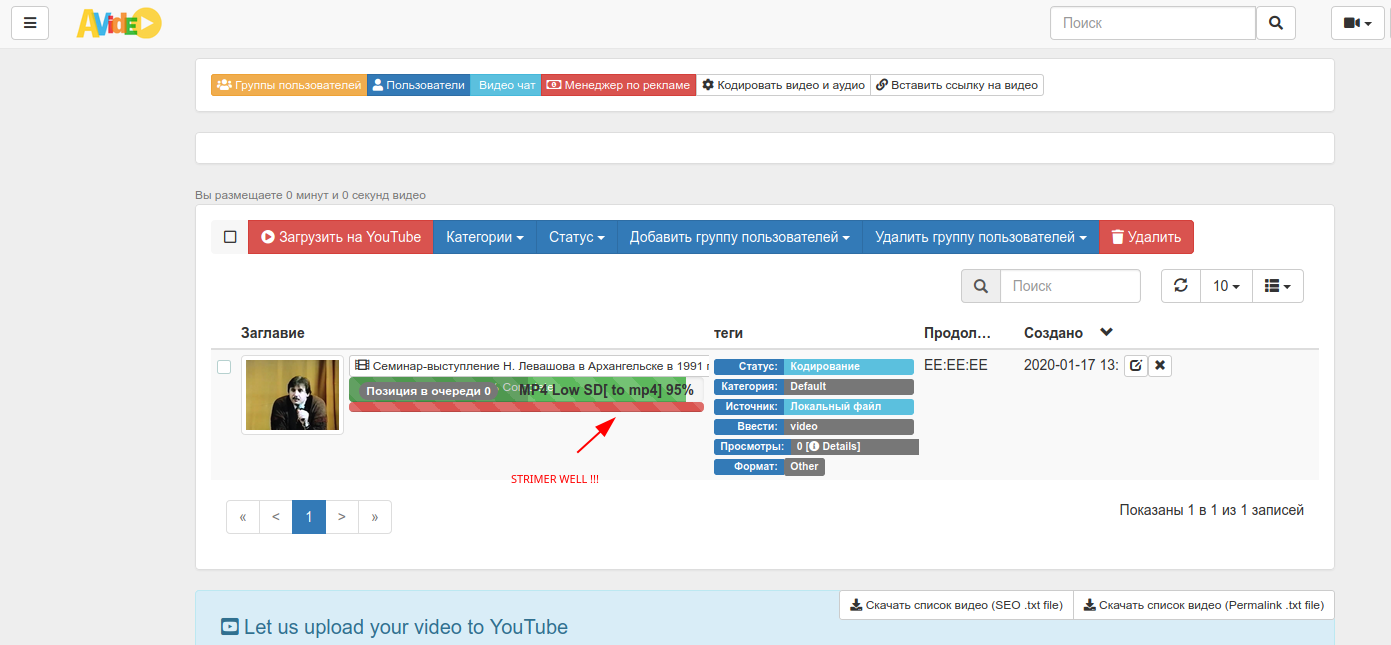Viewport: 1391px width, 645px height.
Task: Open the hamburger navigation menu
Action: [29, 22]
